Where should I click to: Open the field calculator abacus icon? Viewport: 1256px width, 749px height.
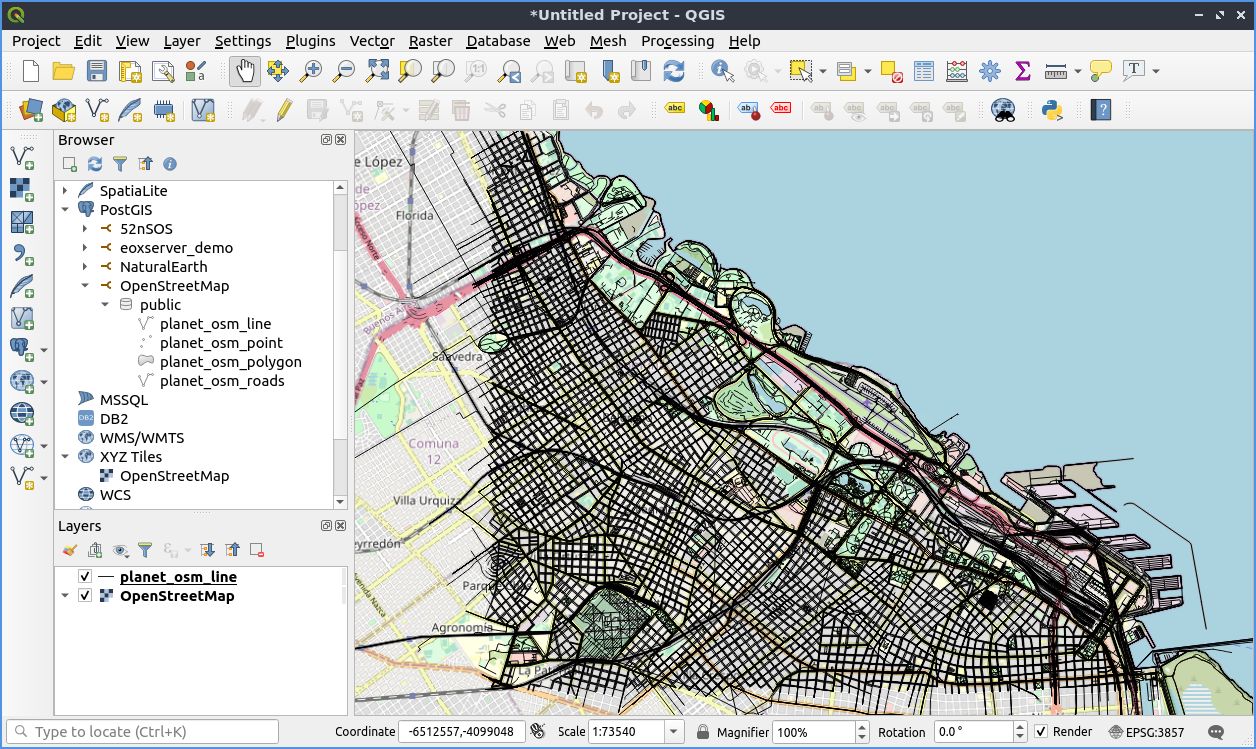(x=957, y=71)
